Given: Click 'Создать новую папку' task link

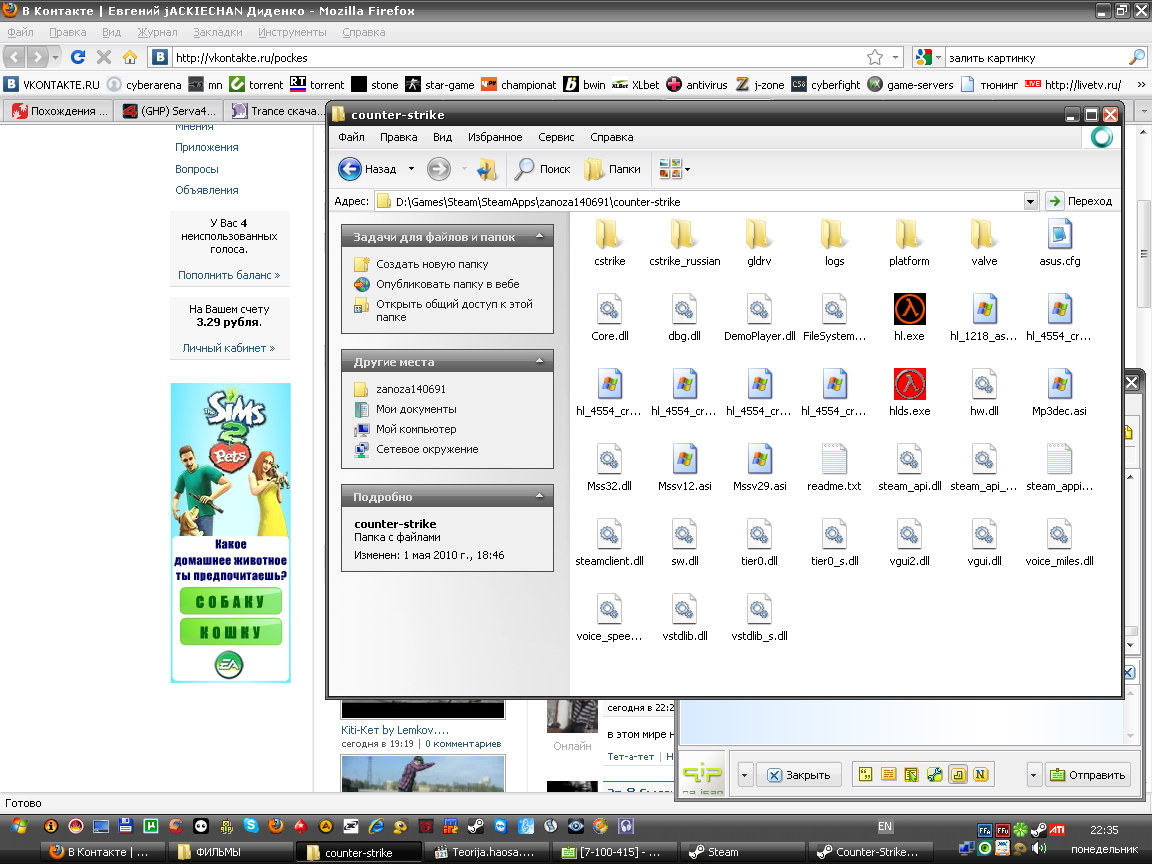Looking at the screenshot, I should [x=432, y=264].
